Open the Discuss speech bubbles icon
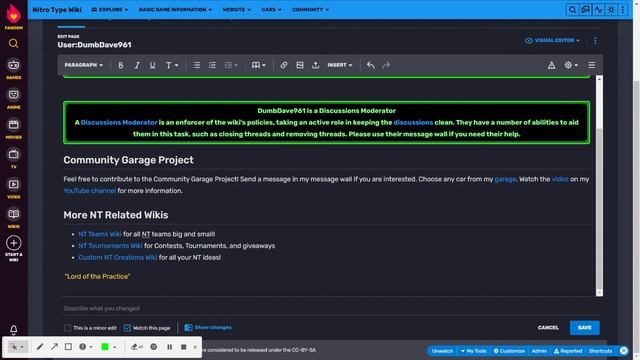640x360 pixels. tap(585, 10)
